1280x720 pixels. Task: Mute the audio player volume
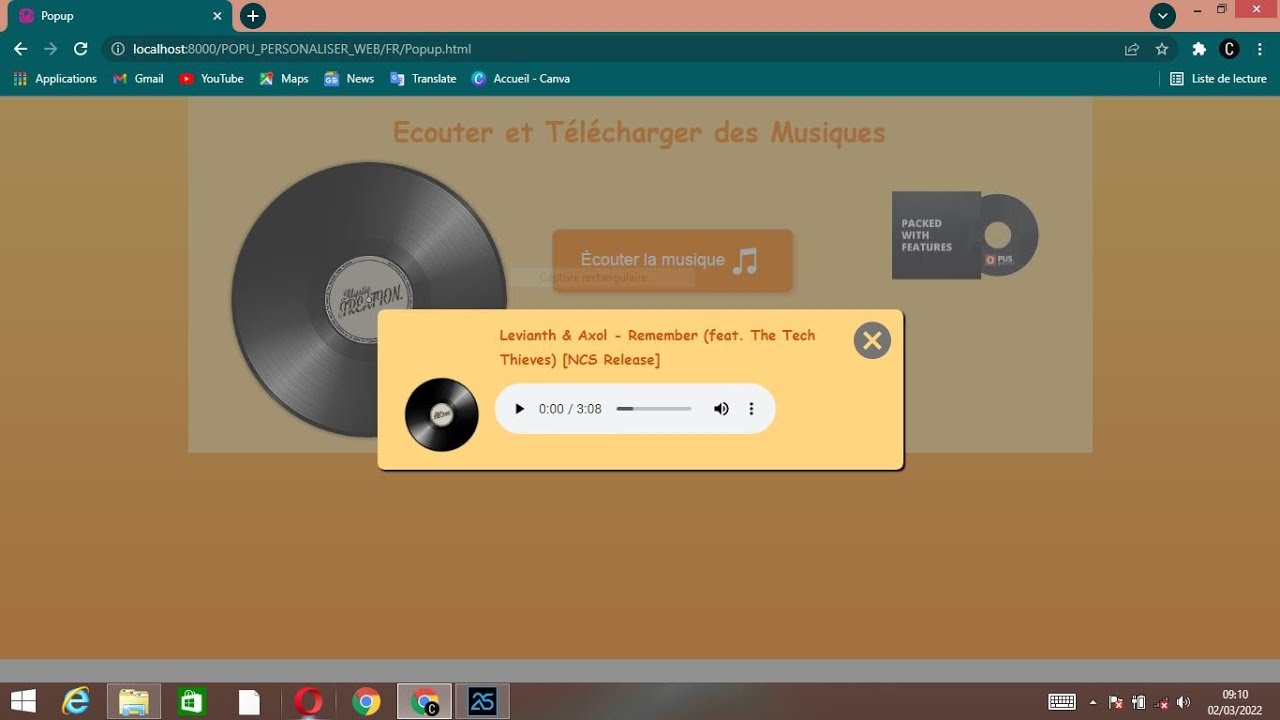(721, 409)
